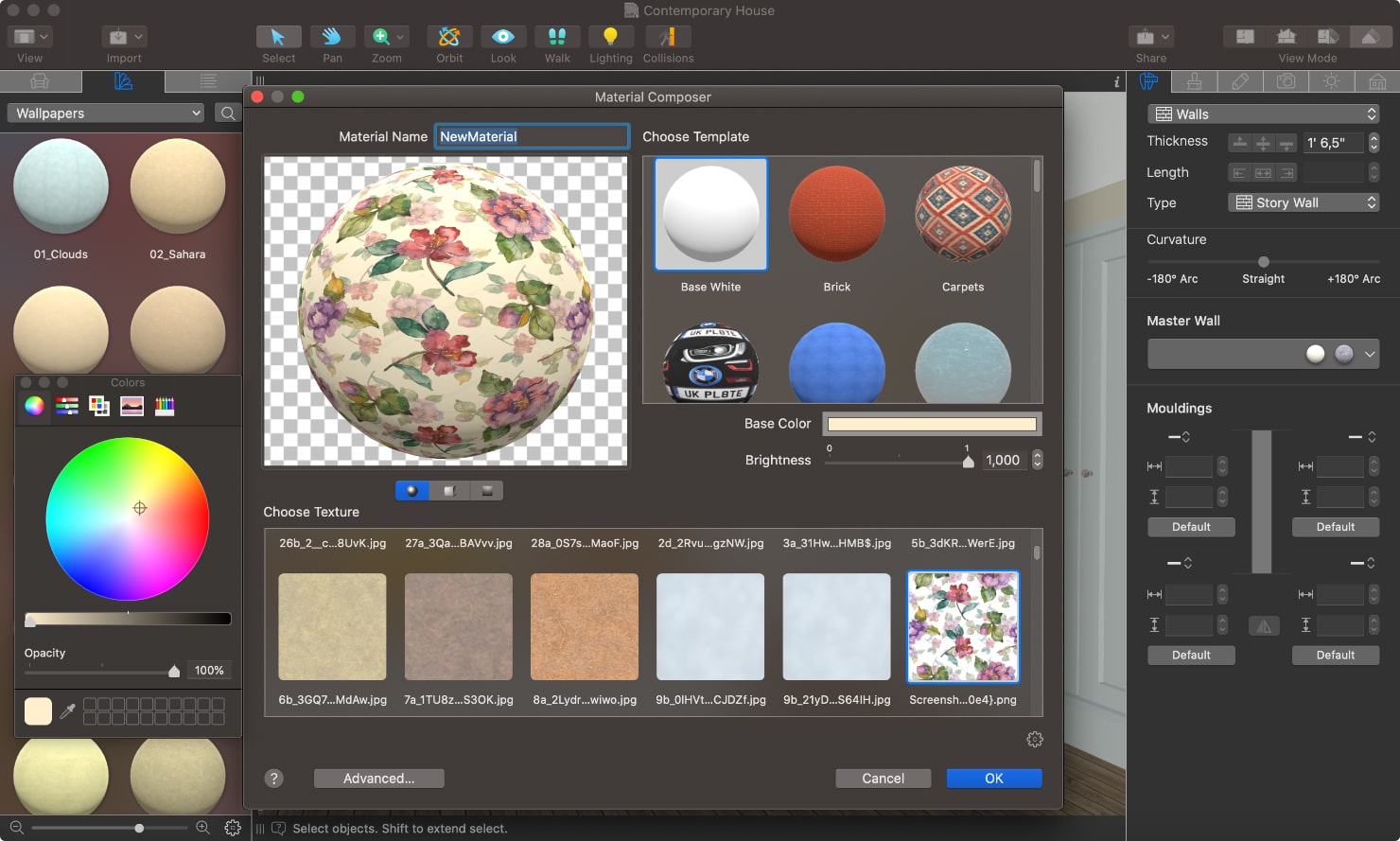Activate the Walk navigation tool

[x=556, y=38]
